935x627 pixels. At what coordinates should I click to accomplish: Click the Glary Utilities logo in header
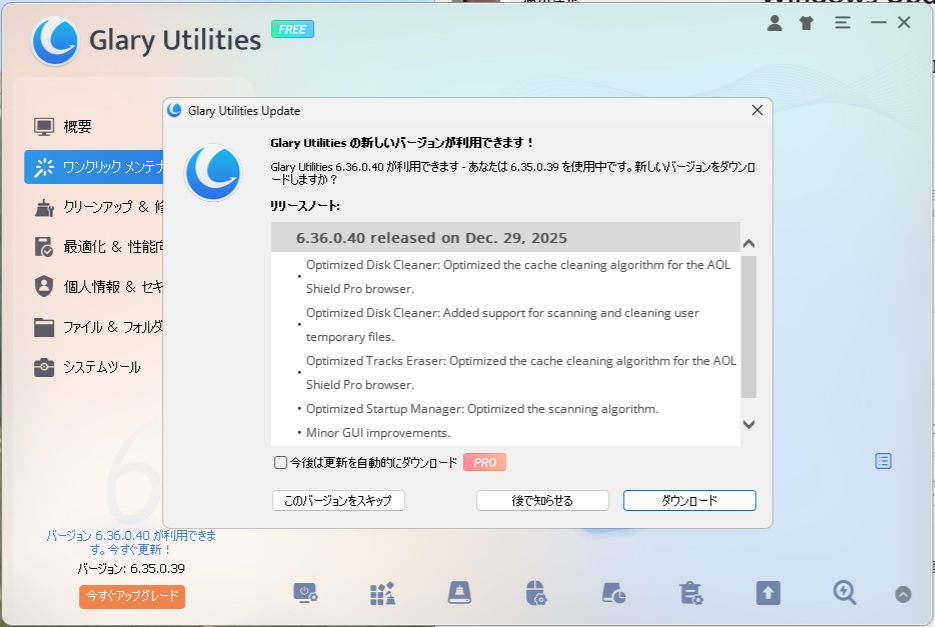(55, 41)
